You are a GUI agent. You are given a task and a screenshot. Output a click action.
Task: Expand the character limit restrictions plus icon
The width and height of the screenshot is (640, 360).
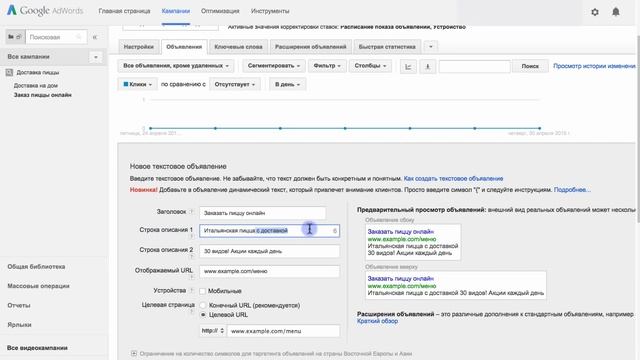coord(133,353)
